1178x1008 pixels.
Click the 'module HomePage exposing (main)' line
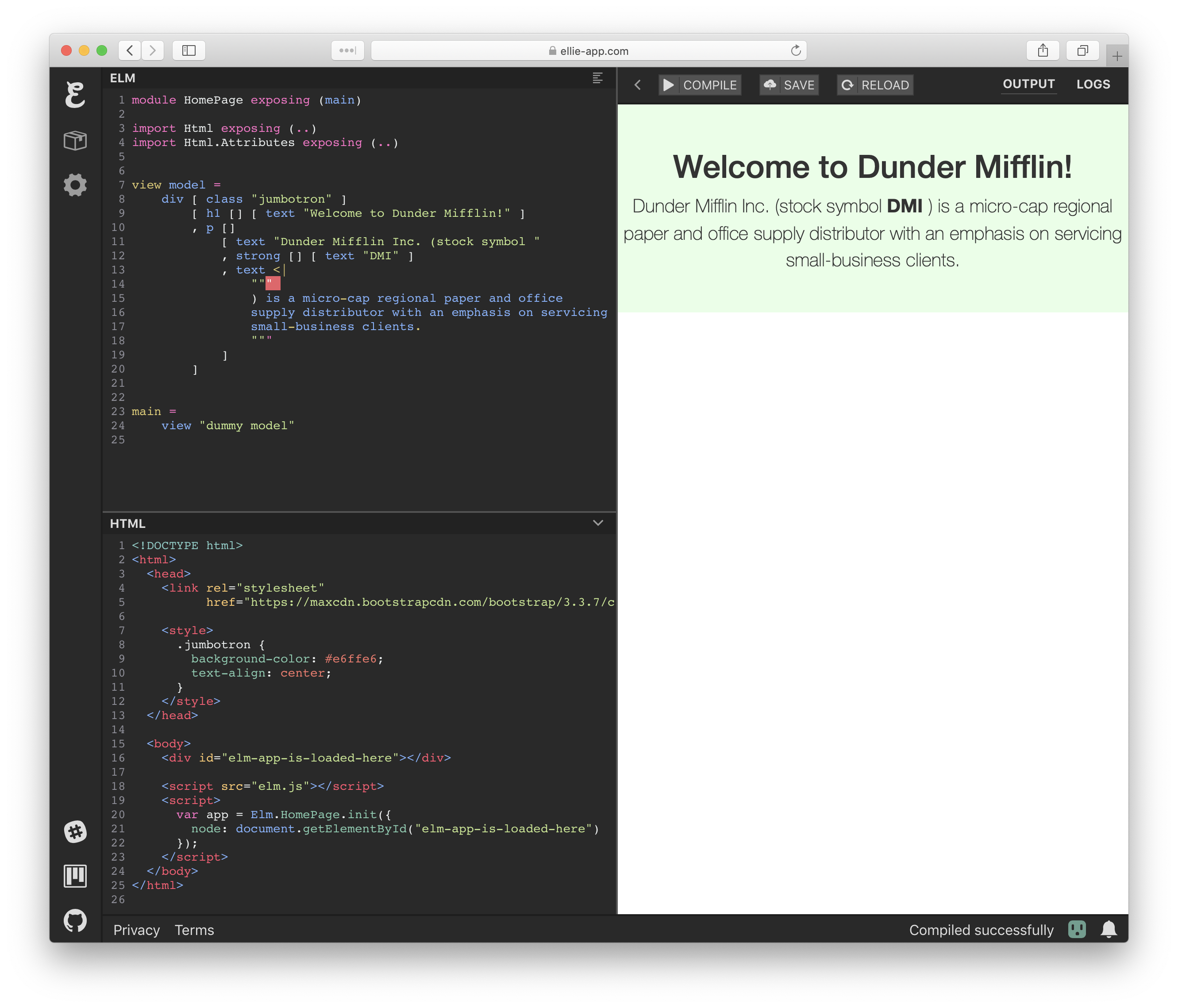tap(246, 100)
